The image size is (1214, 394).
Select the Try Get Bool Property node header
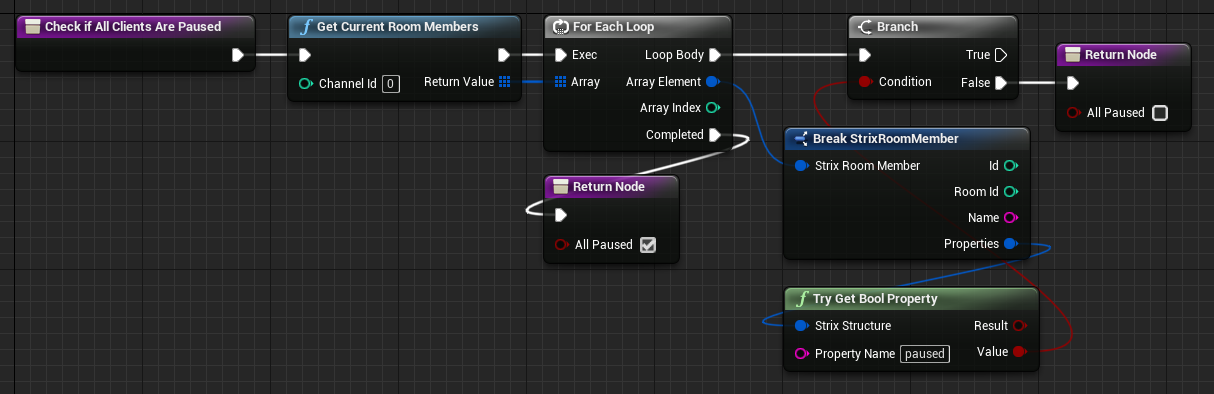click(x=911, y=298)
